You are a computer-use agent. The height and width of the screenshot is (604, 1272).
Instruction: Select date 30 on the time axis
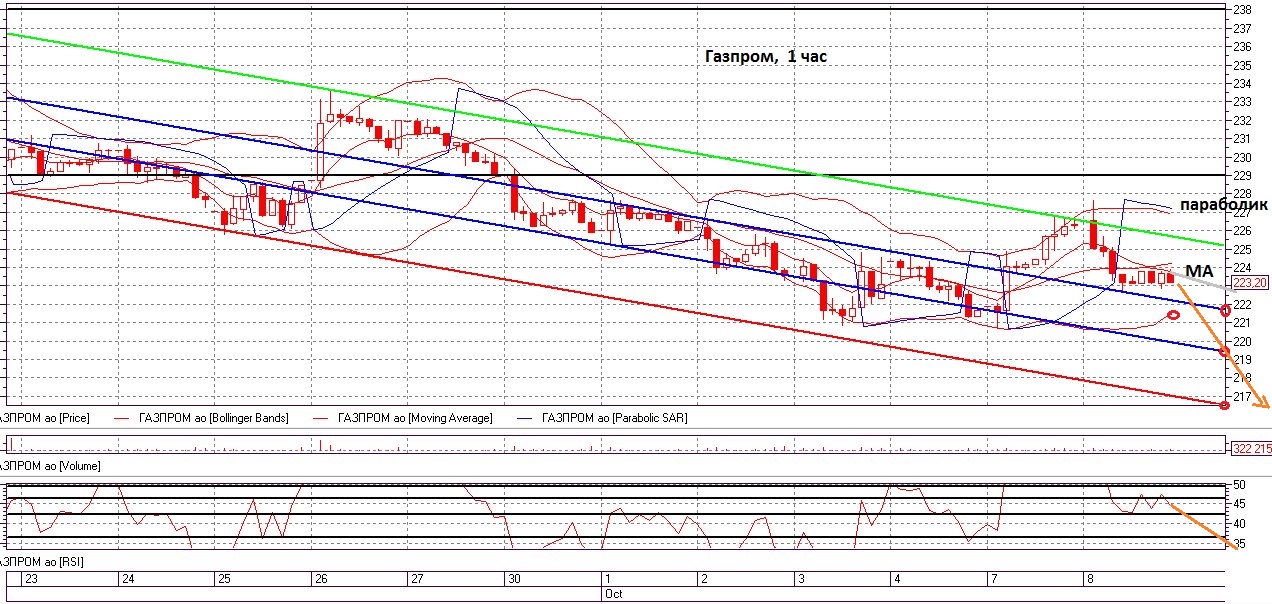(514, 579)
